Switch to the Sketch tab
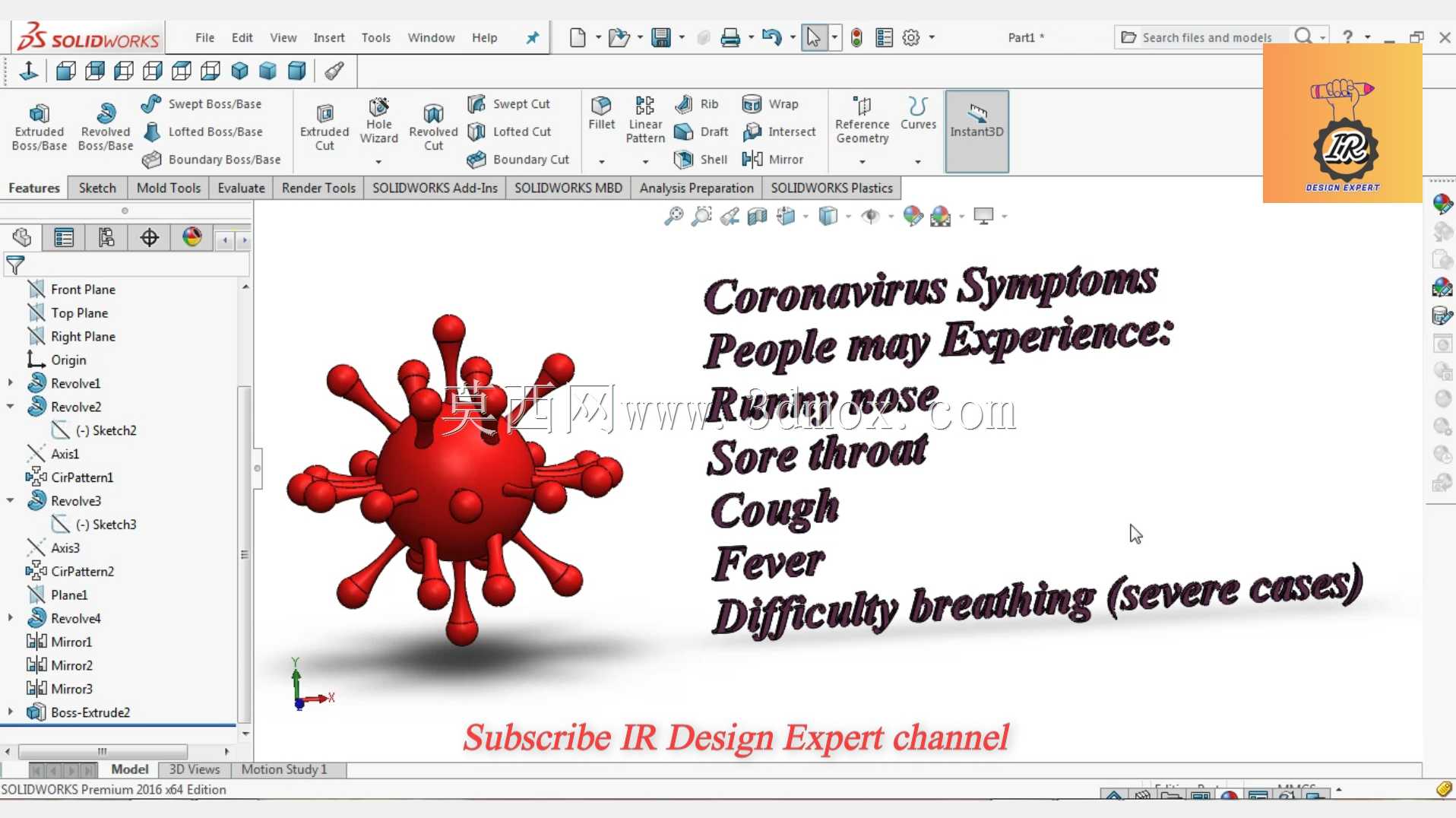Viewport: 1456px width, 818px height. coord(97,189)
